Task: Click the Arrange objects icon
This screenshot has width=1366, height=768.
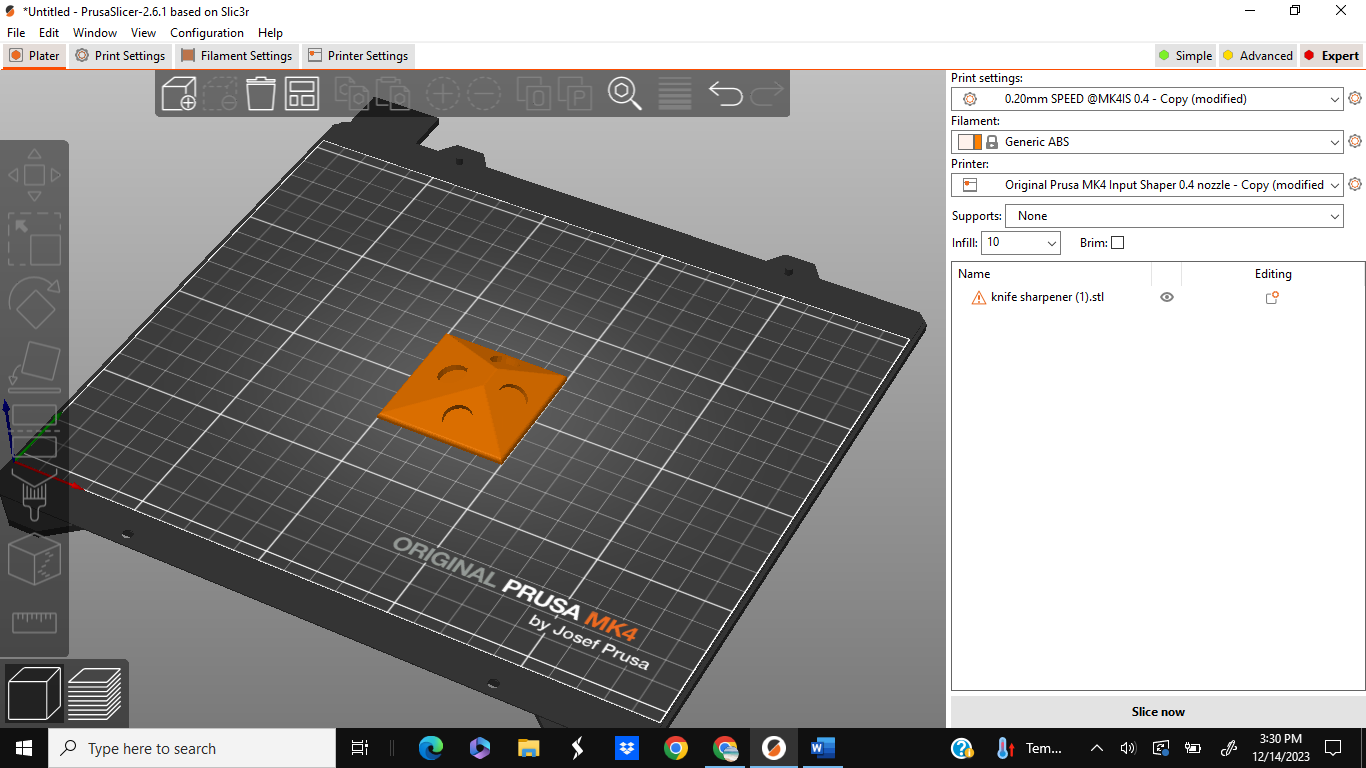Action: pos(302,94)
